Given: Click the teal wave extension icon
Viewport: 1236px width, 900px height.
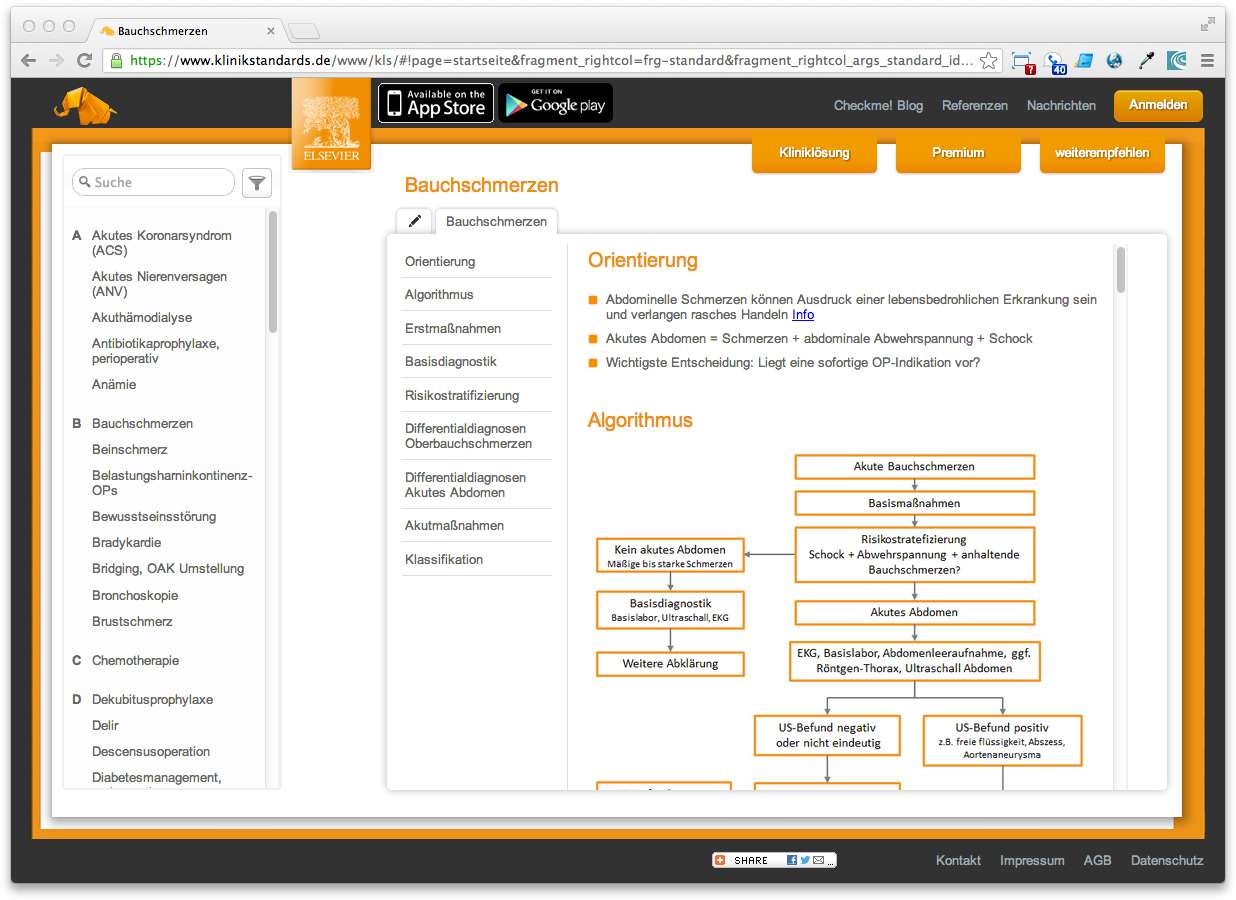Looking at the screenshot, I should [1177, 60].
